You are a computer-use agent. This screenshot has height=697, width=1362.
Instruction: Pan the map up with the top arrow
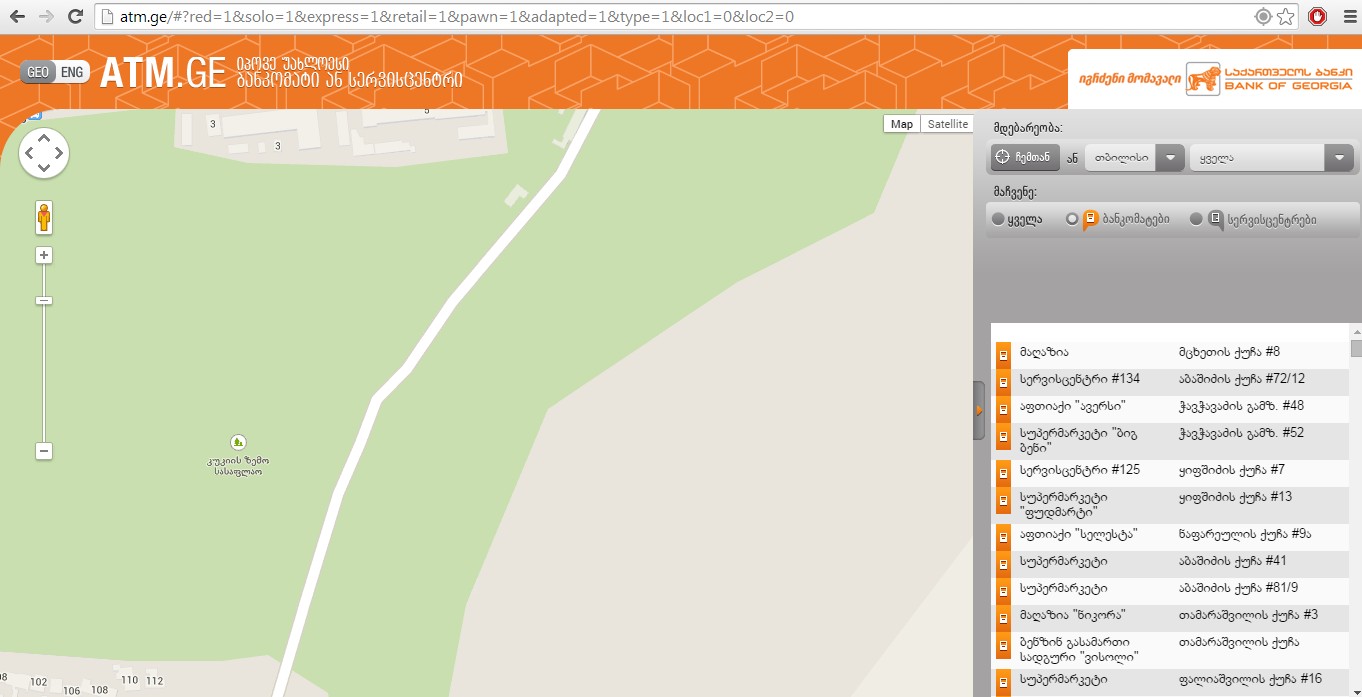tap(44, 139)
